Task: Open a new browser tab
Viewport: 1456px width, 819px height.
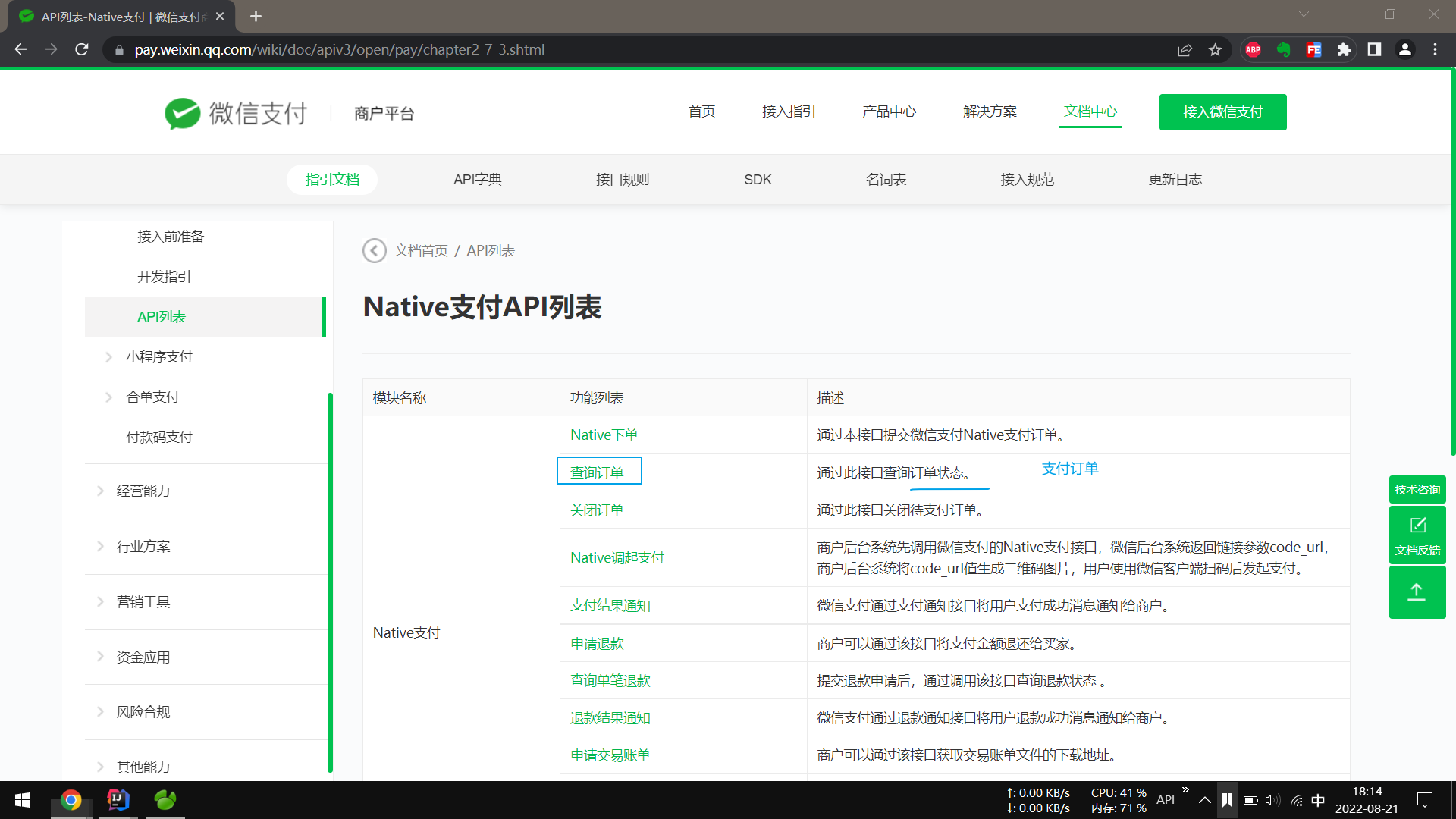Action: pyautogui.click(x=256, y=16)
